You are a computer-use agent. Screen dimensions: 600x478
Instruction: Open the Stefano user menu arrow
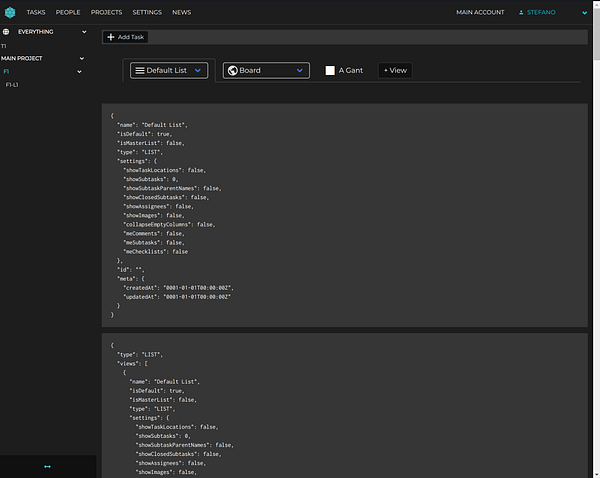[x=584, y=12]
